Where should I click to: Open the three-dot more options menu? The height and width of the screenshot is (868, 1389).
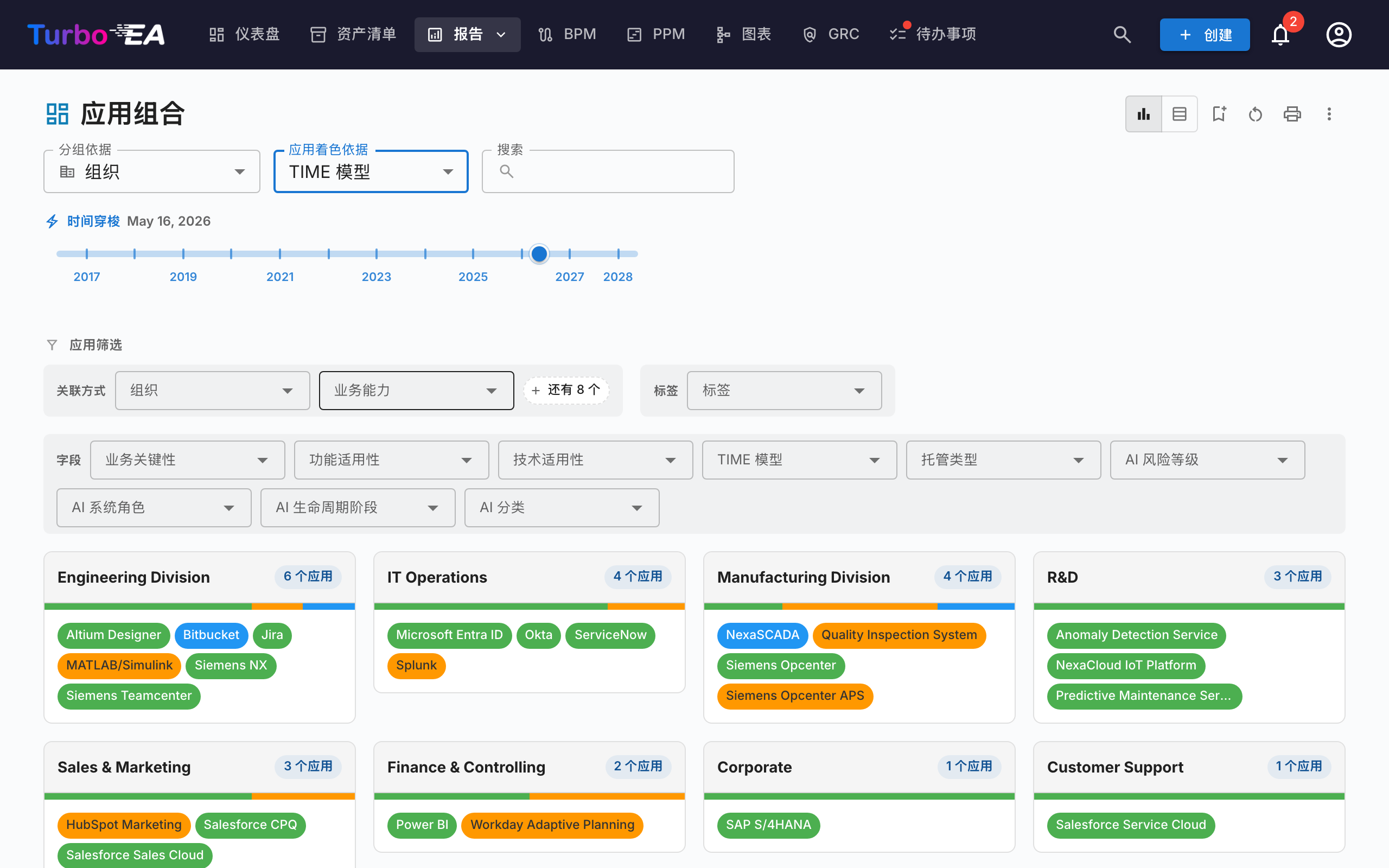(1329, 114)
